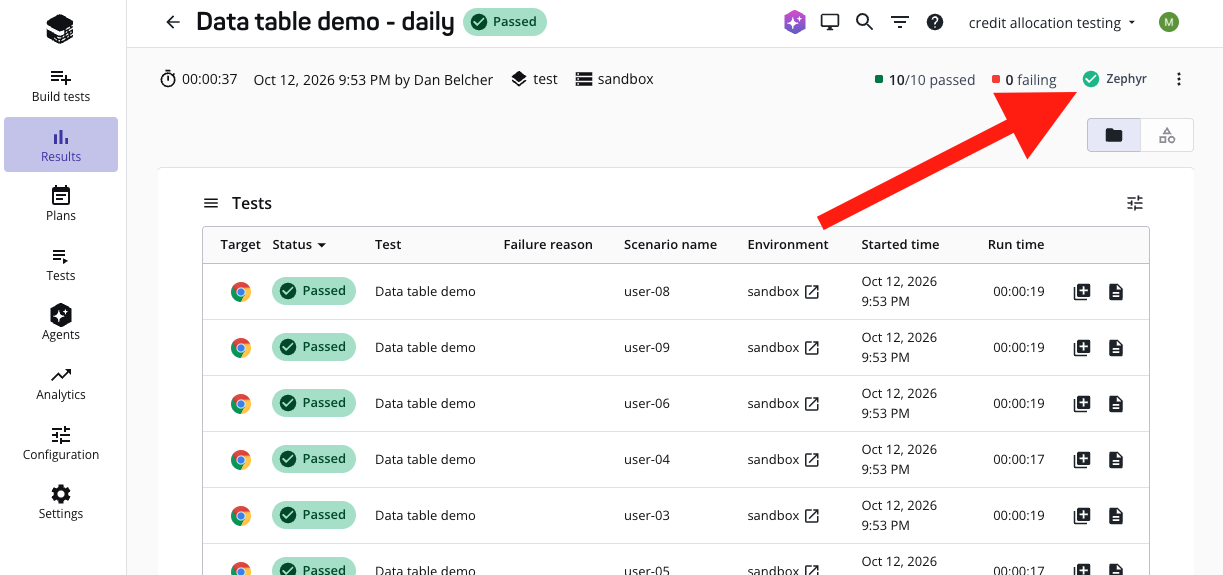Go to Plans in sidebar
The image size is (1223, 575).
[x=61, y=204]
